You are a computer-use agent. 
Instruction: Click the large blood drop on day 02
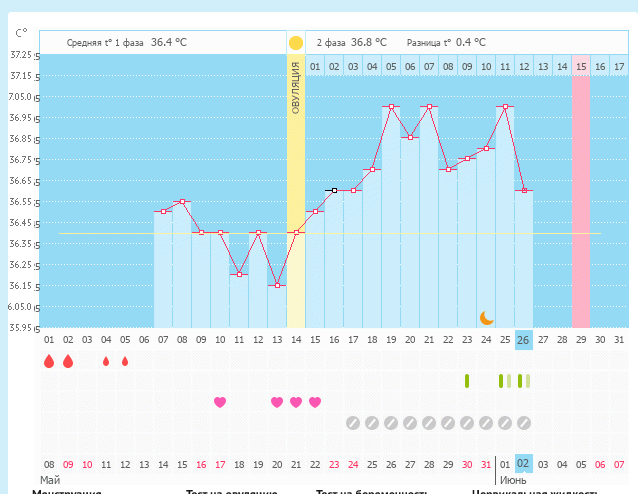coord(68,361)
